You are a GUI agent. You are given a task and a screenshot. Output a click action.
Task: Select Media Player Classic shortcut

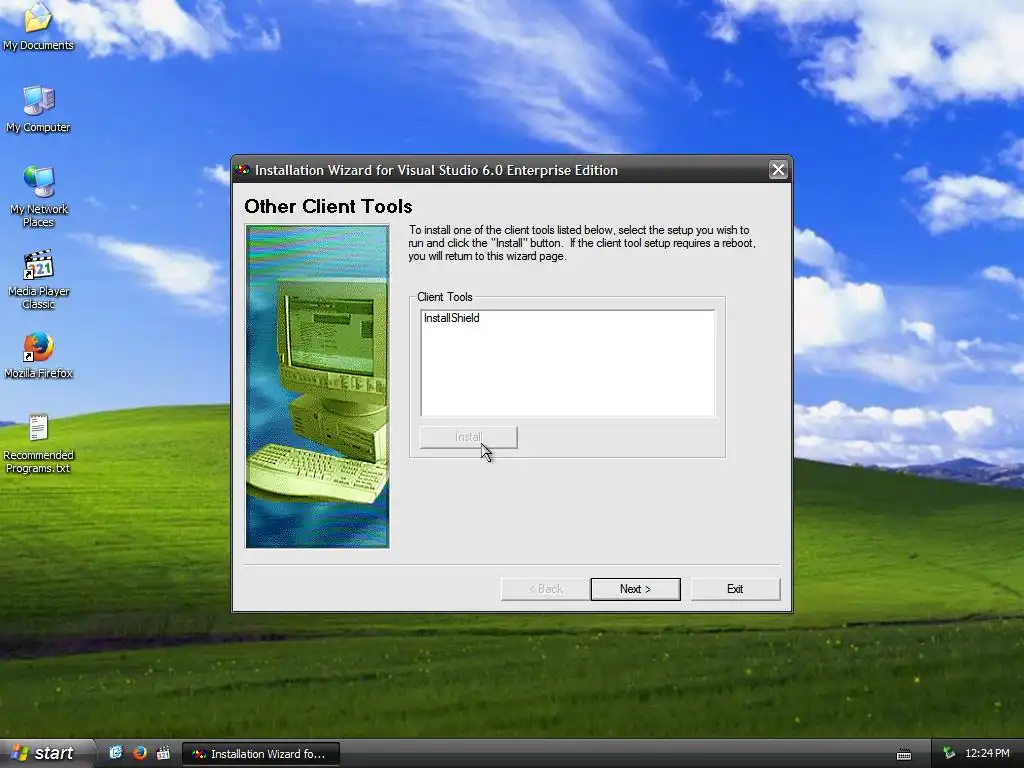tap(39, 280)
